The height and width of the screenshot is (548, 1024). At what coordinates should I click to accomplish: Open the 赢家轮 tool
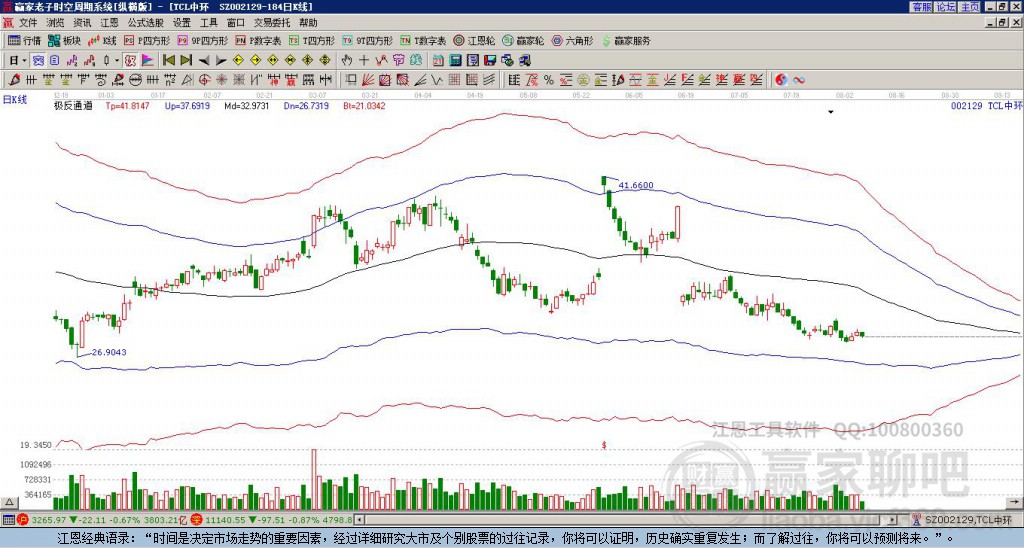523,40
